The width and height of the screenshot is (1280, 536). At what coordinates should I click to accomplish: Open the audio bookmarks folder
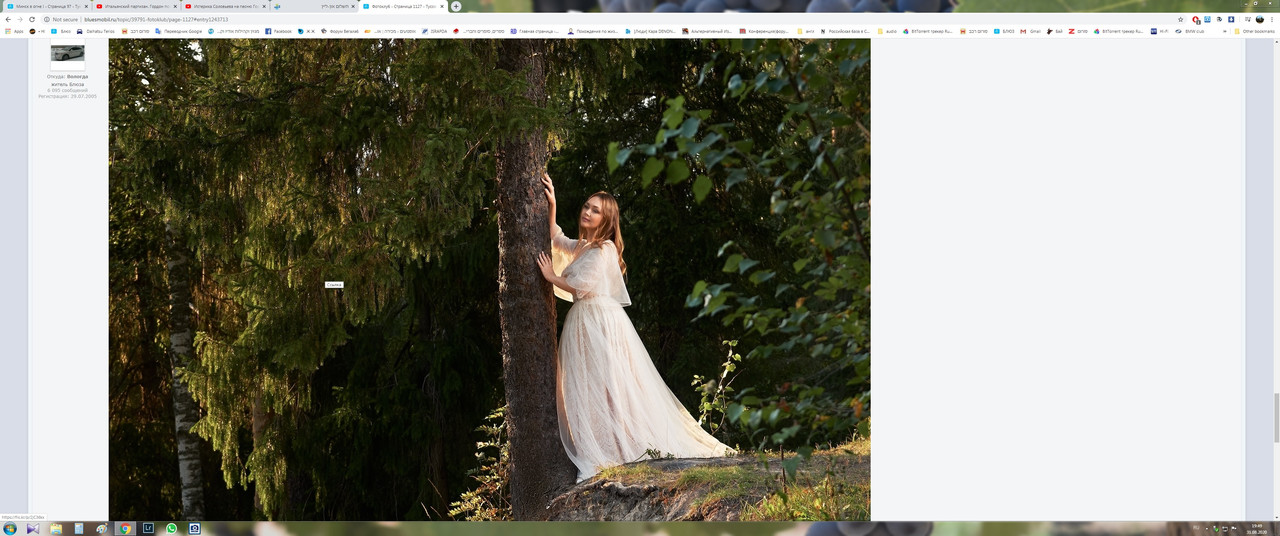point(887,31)
